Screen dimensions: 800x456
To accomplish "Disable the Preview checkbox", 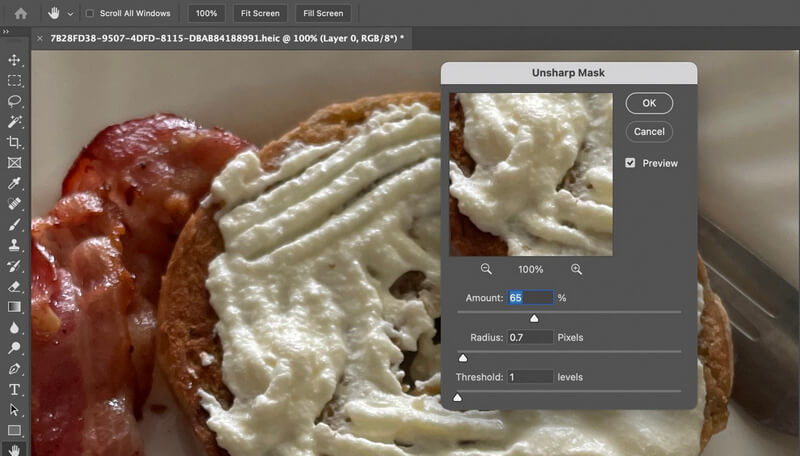I will (630, 163).
